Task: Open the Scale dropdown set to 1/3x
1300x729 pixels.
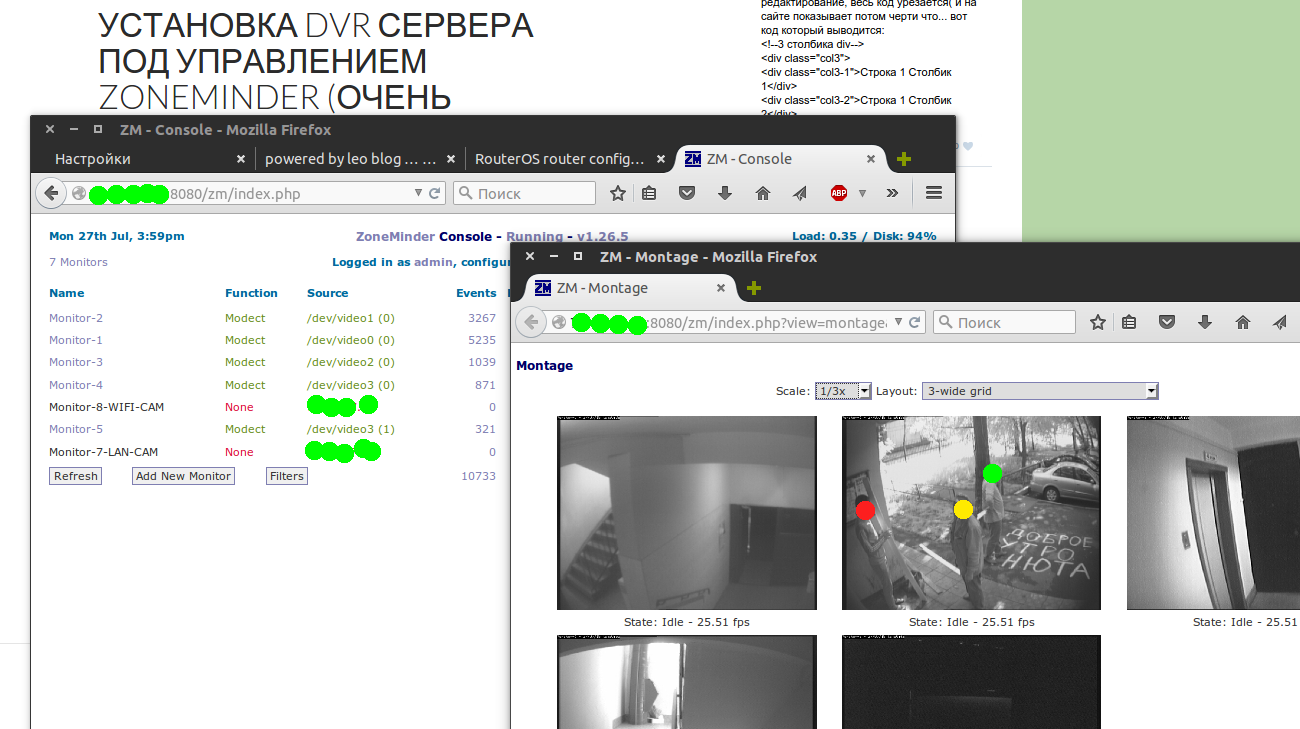Action: click(843, 391)
